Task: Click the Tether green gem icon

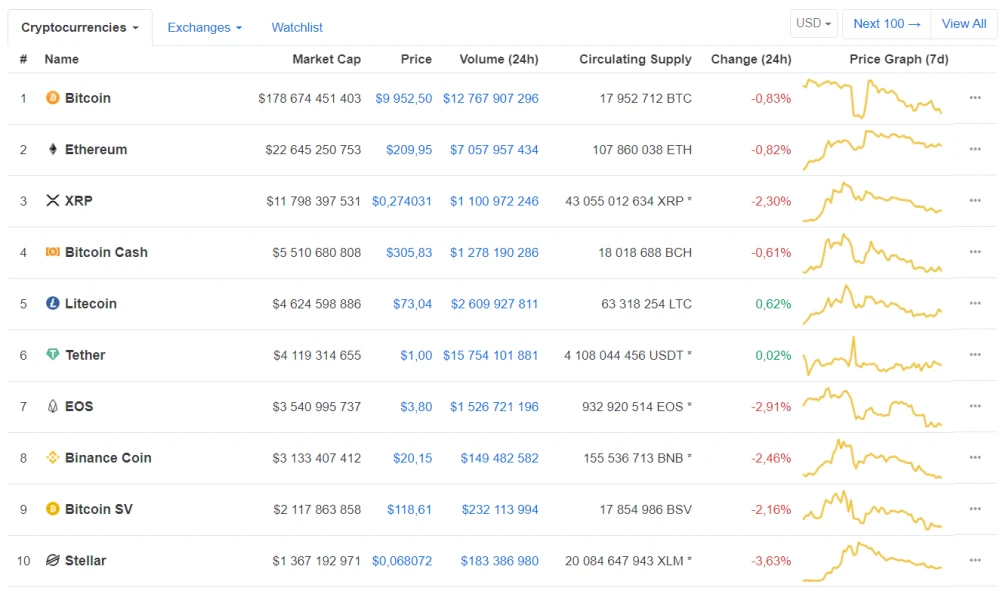Action: click(x=53, y=354)
